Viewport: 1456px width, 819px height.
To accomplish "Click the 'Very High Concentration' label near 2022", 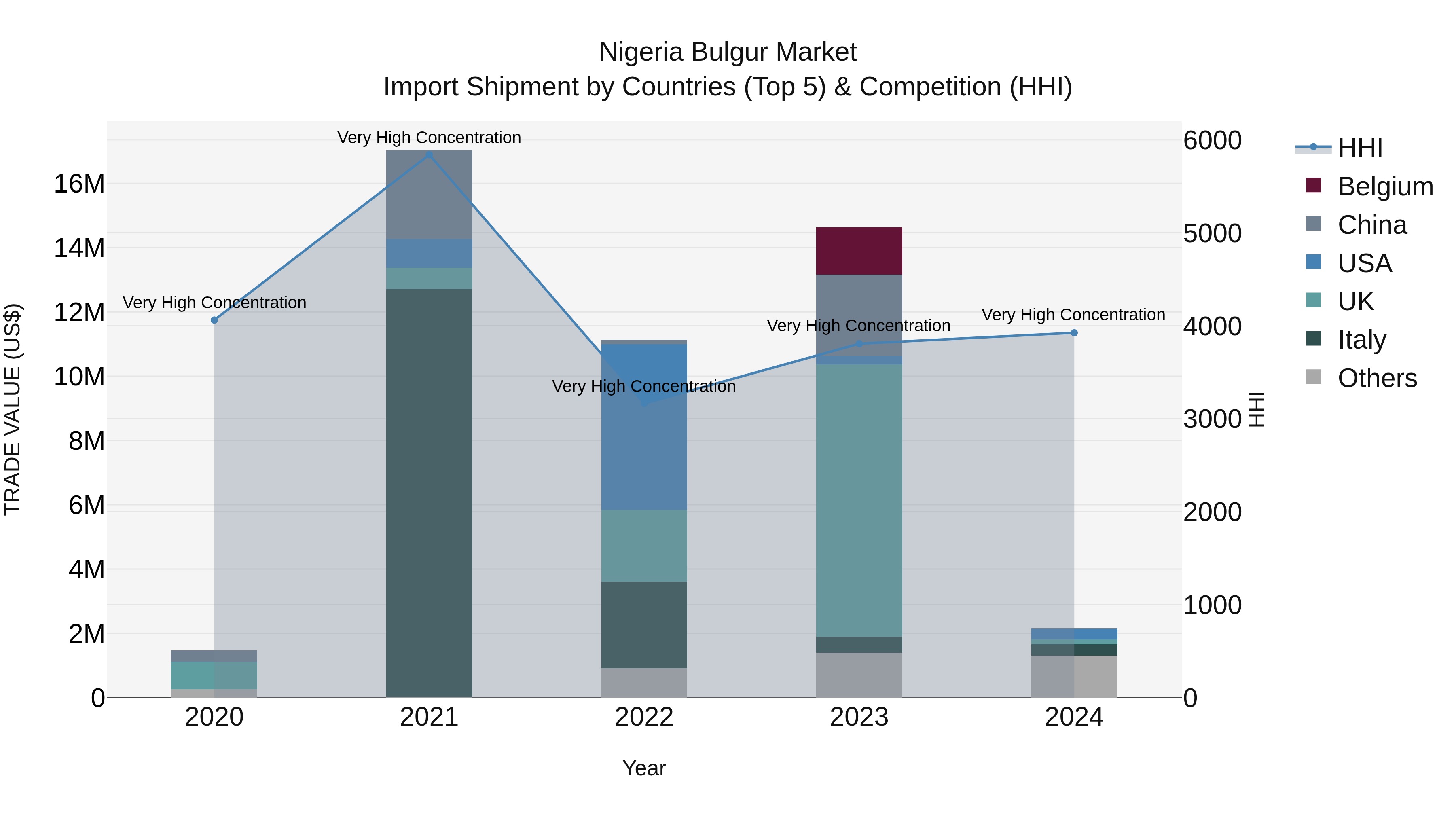I will click(x=644, y=386).
